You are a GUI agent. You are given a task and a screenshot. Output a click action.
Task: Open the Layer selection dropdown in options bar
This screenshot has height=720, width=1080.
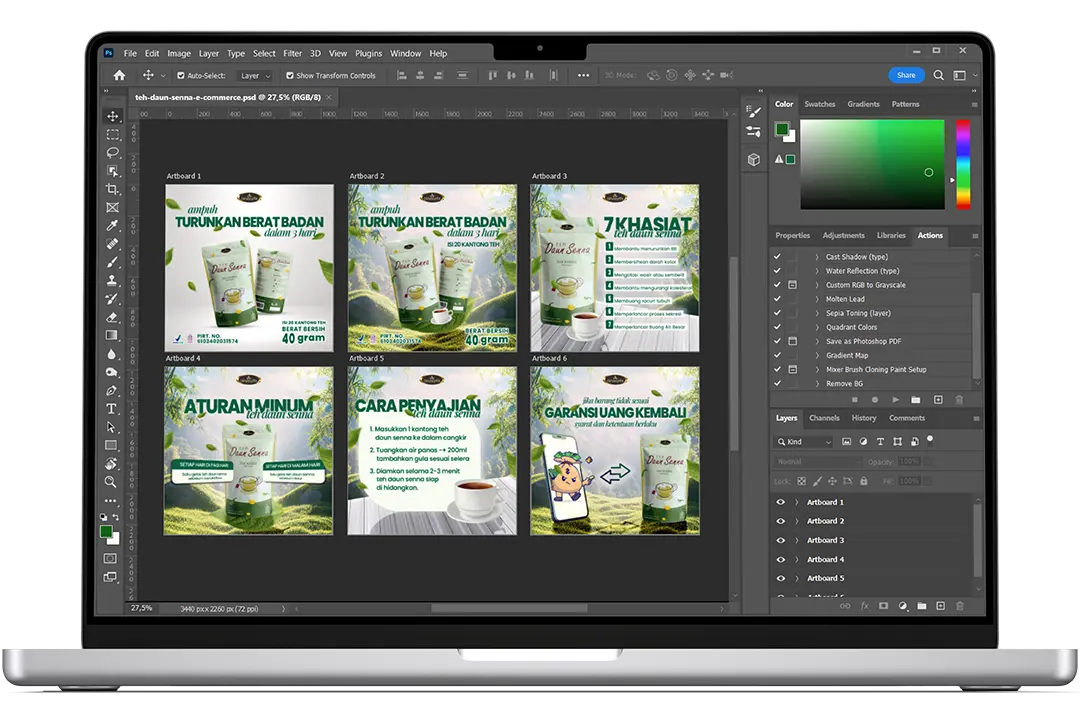point(253,75)
